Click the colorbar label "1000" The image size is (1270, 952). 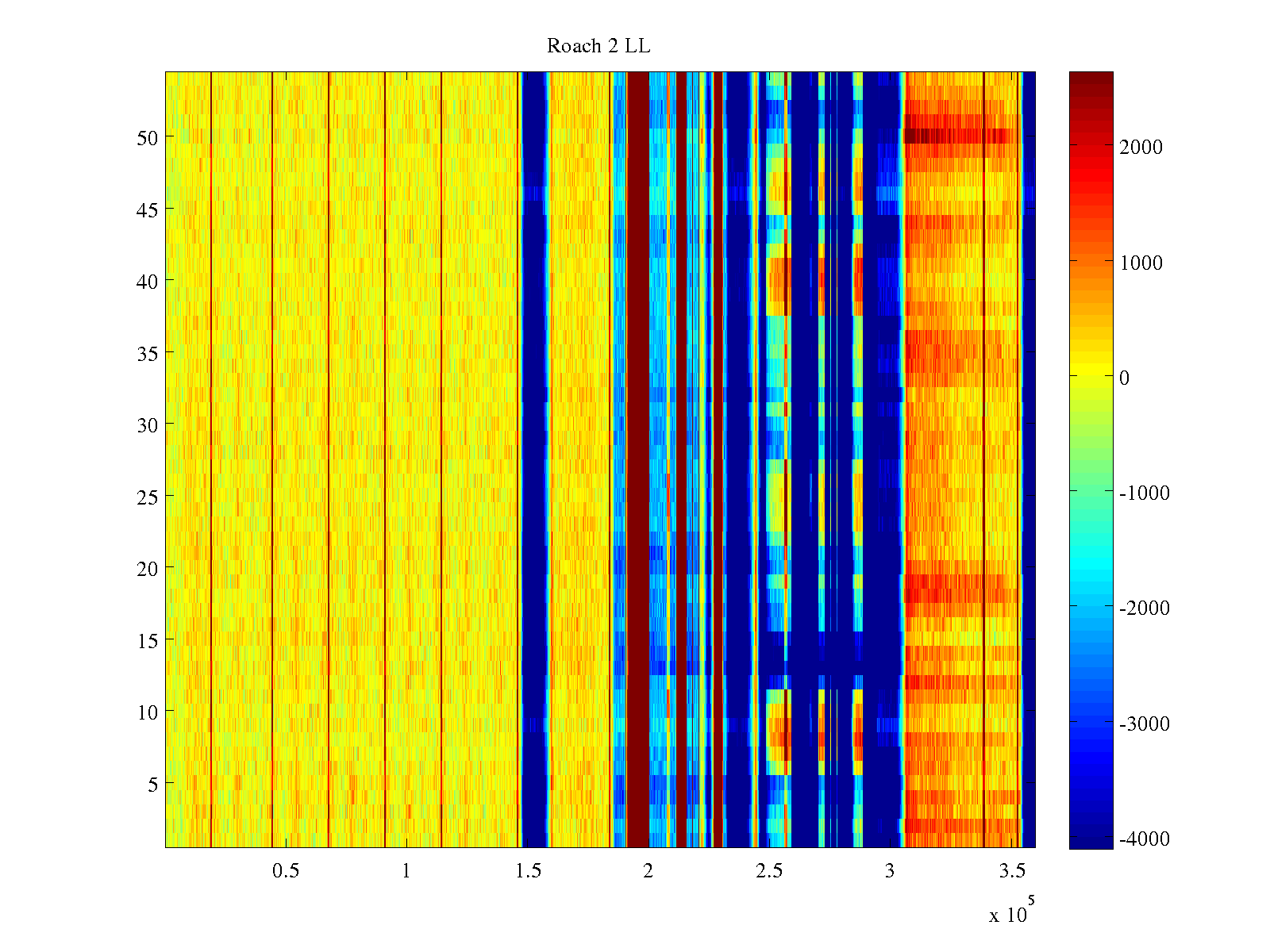point(1141,263)
